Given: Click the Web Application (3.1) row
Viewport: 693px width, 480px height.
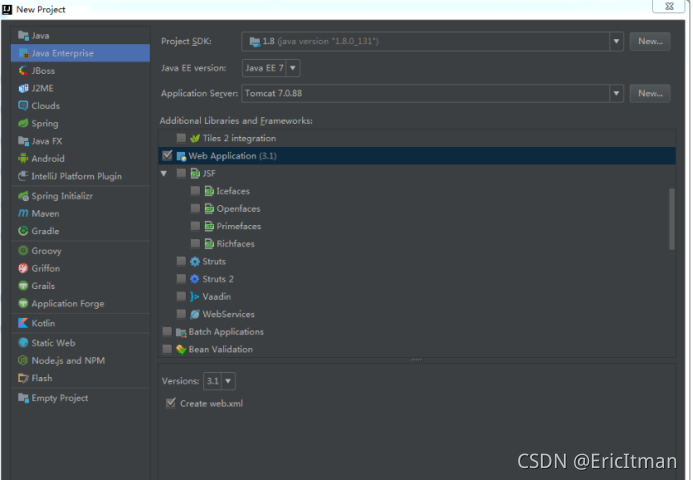Looking at the screenshot, I should pos(417,156).
